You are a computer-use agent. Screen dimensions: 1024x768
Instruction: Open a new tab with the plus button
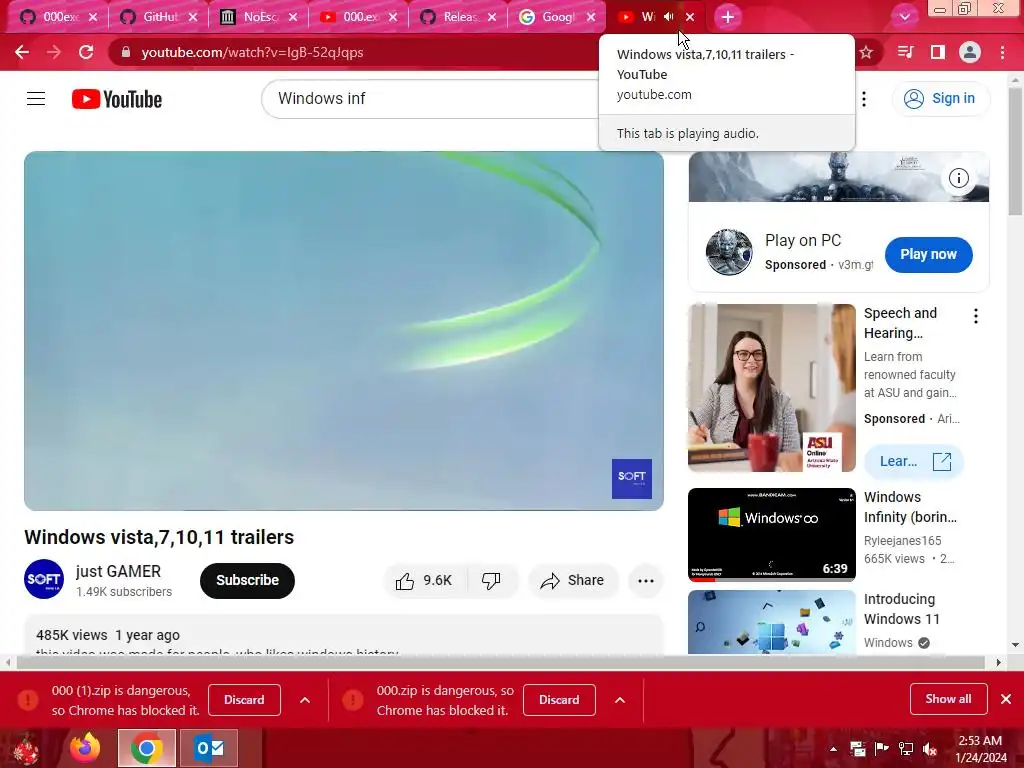(x=728, y=17)
